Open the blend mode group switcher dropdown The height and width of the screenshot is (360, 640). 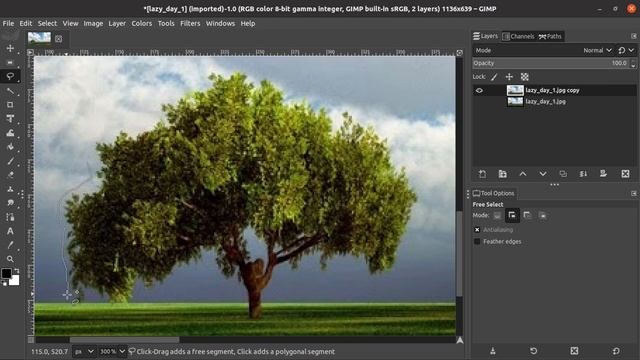[x=626, y=50]
